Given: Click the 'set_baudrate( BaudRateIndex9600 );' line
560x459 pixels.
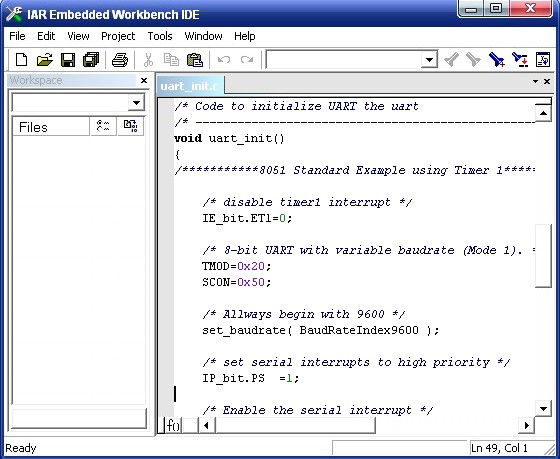Looking at the screenshot, I should tap(321, 330).
